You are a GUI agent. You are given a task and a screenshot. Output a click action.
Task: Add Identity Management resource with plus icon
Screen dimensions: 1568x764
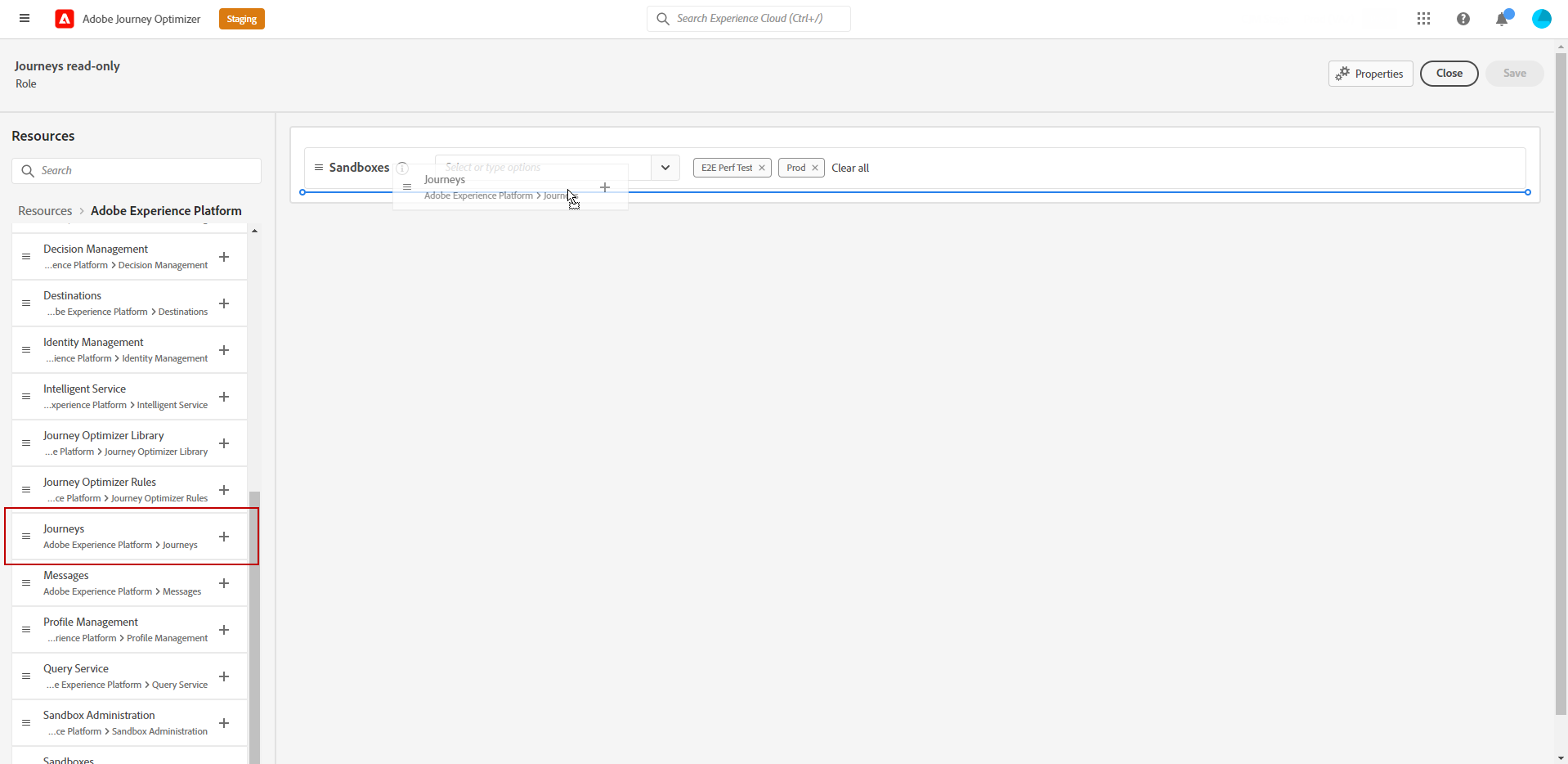coord(224,350)
